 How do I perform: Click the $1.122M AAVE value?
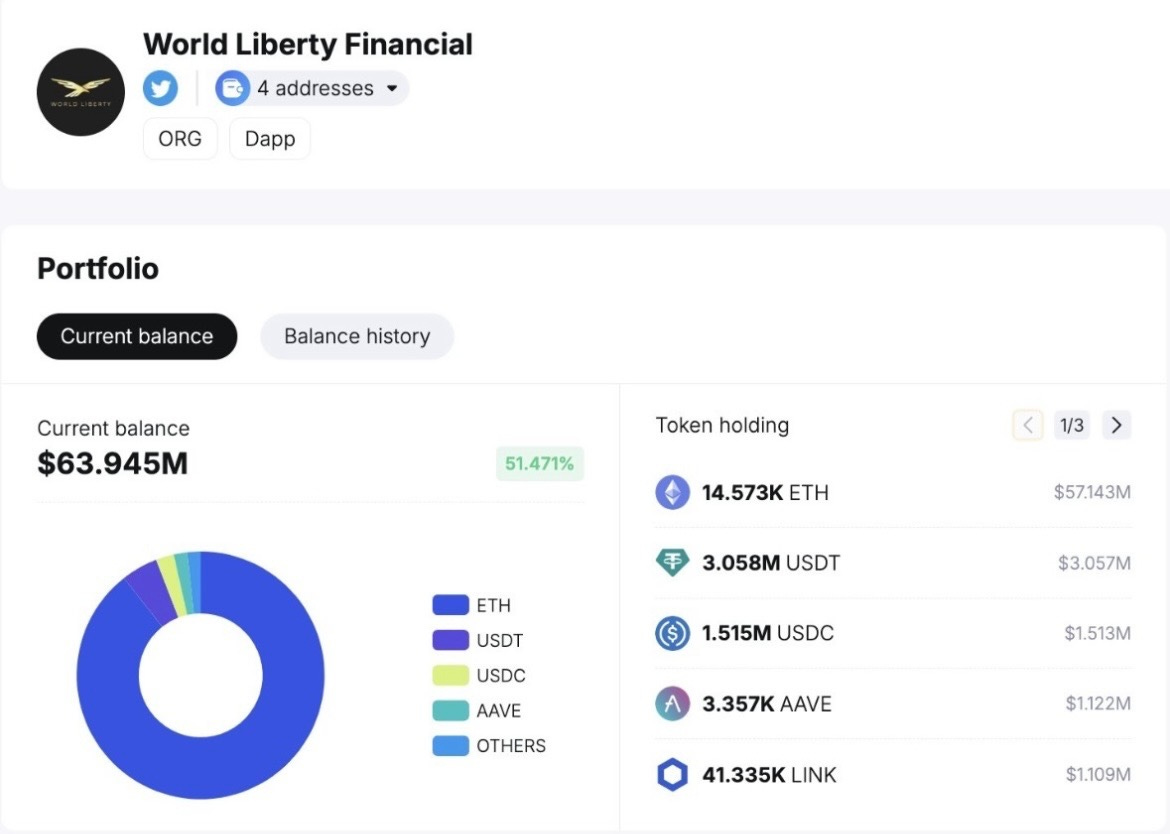point(1098,703)
